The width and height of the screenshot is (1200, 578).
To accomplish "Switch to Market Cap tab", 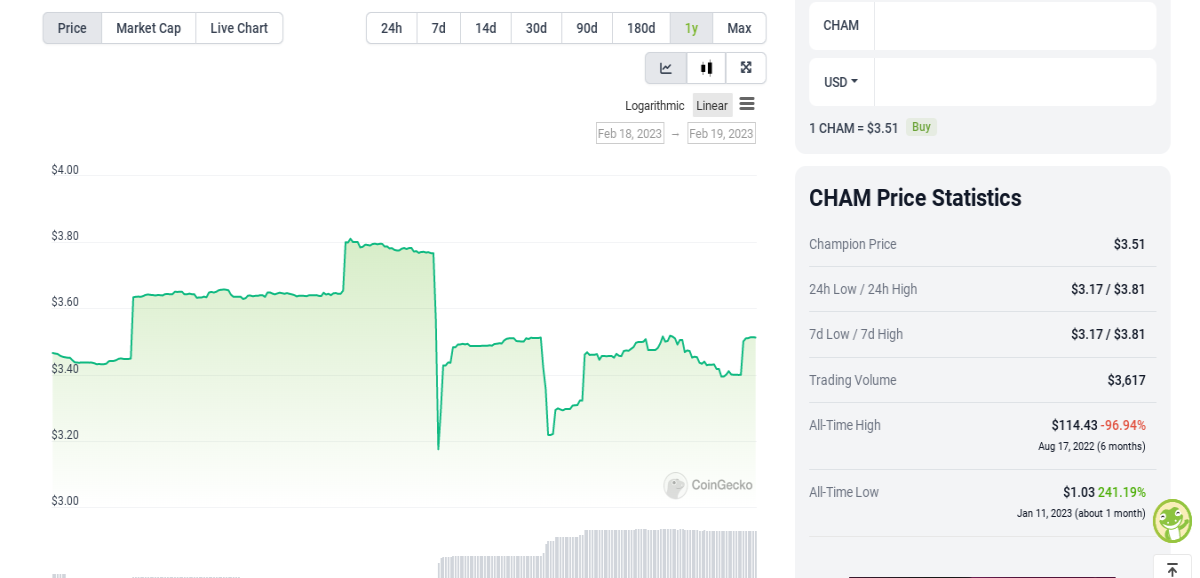I will 148,28.
